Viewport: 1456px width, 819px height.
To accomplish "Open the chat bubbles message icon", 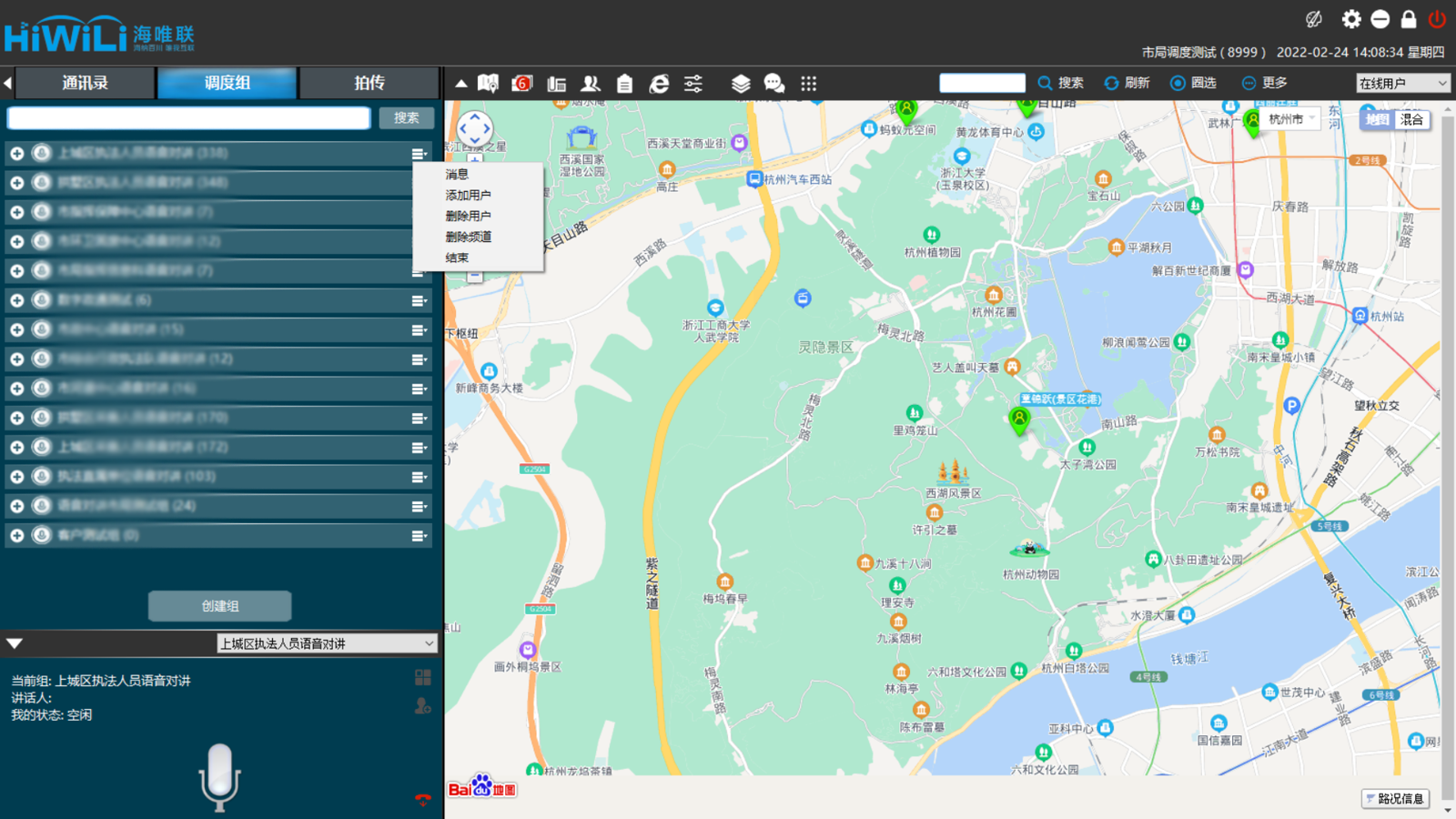I will pyautogui.click(x=774, y=84).
